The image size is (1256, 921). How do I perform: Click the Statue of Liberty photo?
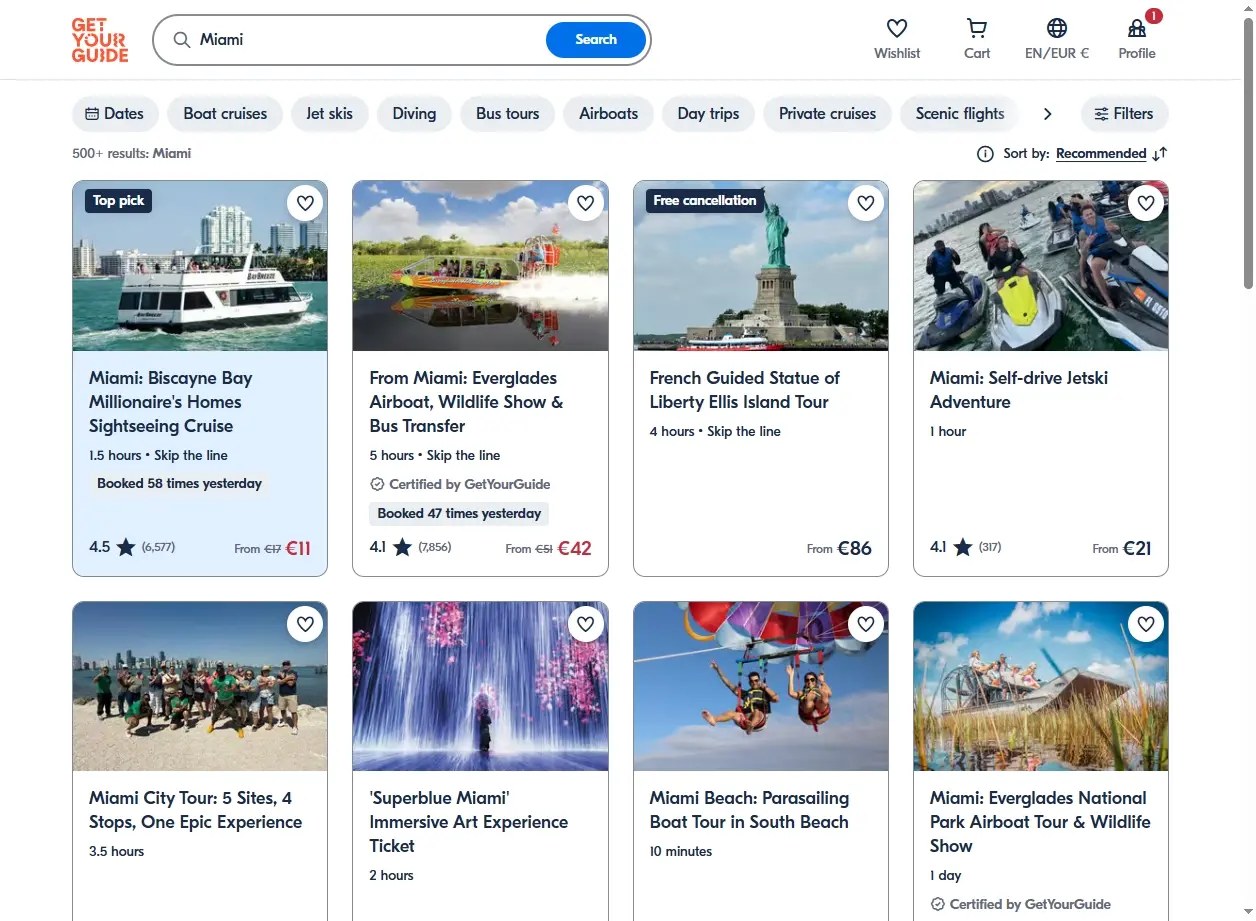coord(761,266)
